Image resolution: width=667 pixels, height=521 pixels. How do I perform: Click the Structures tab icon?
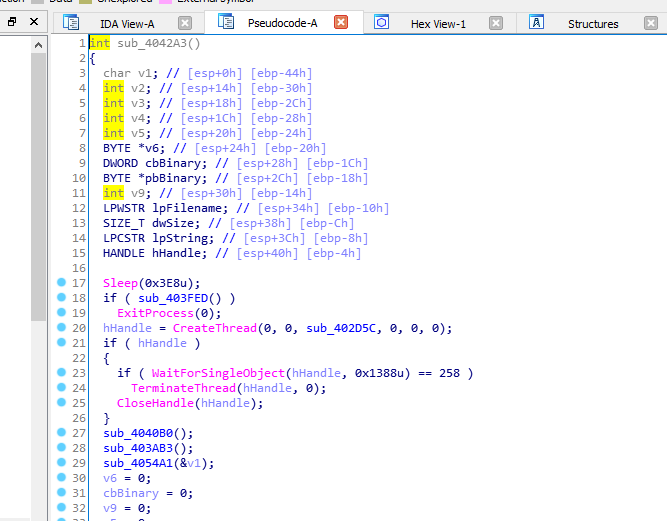[x=536, y=22]
